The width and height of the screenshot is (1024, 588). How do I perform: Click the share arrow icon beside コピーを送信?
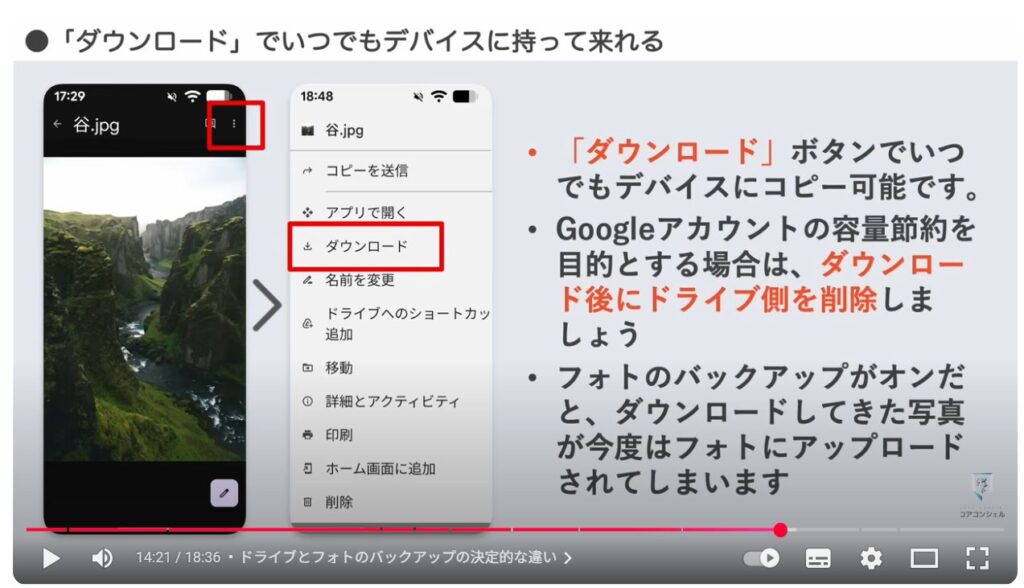[308, 171]
